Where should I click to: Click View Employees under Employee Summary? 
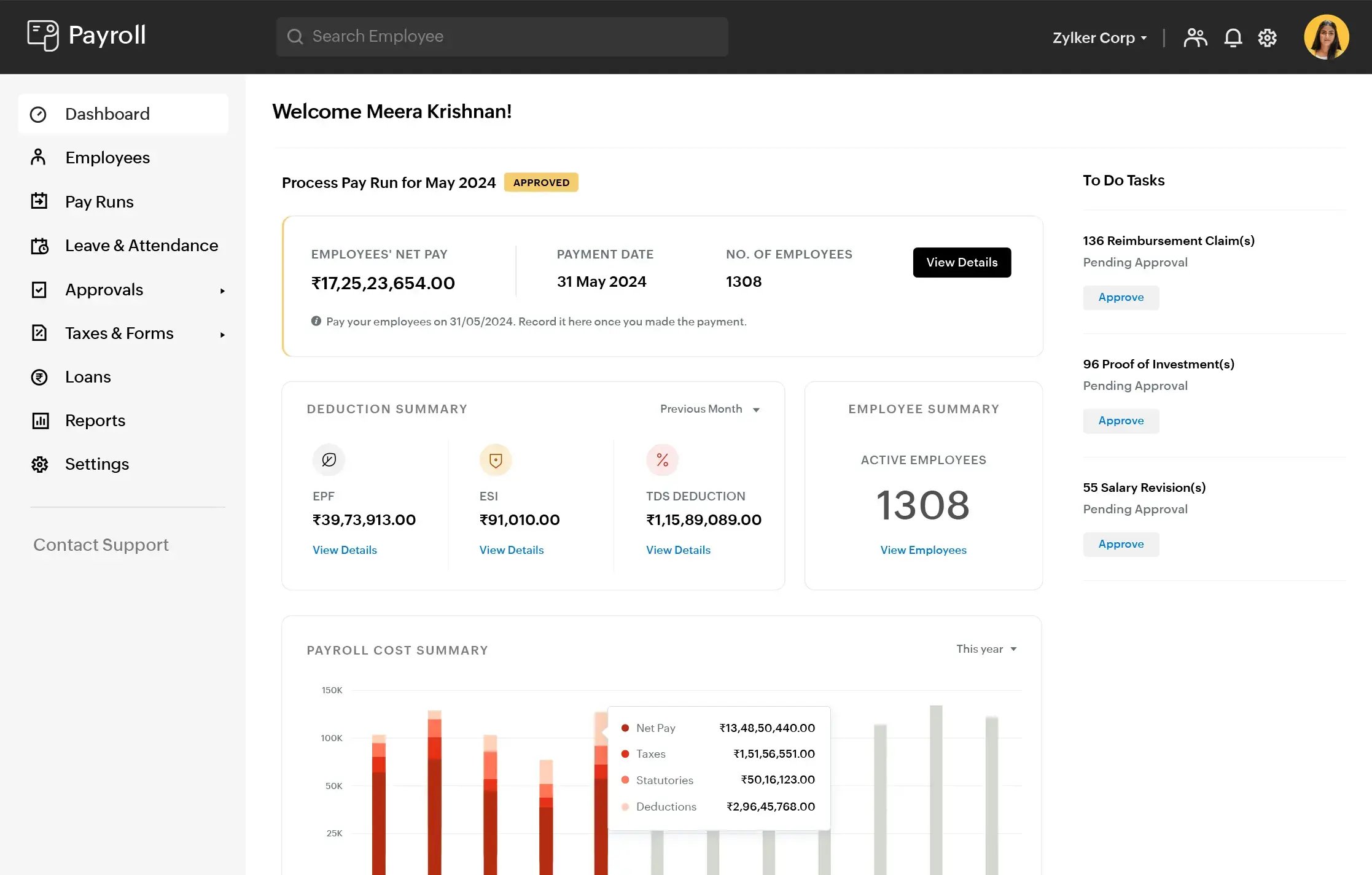click(x=923, y=550)
